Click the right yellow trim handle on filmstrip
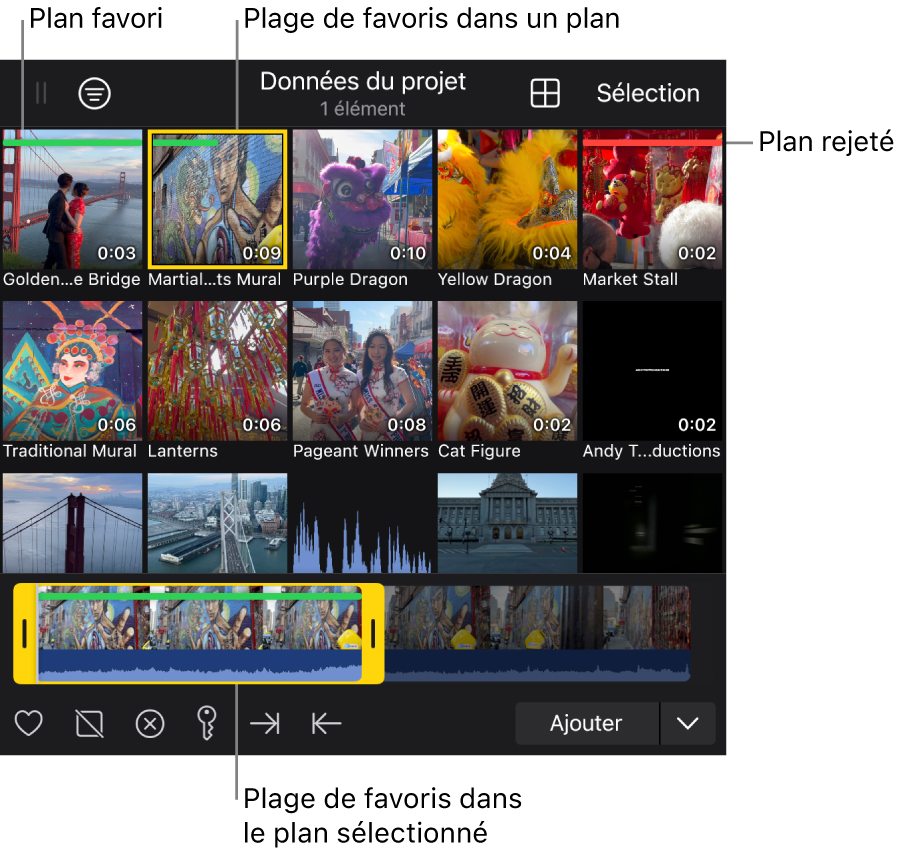The image size is (907, 854). click(373, 634)
